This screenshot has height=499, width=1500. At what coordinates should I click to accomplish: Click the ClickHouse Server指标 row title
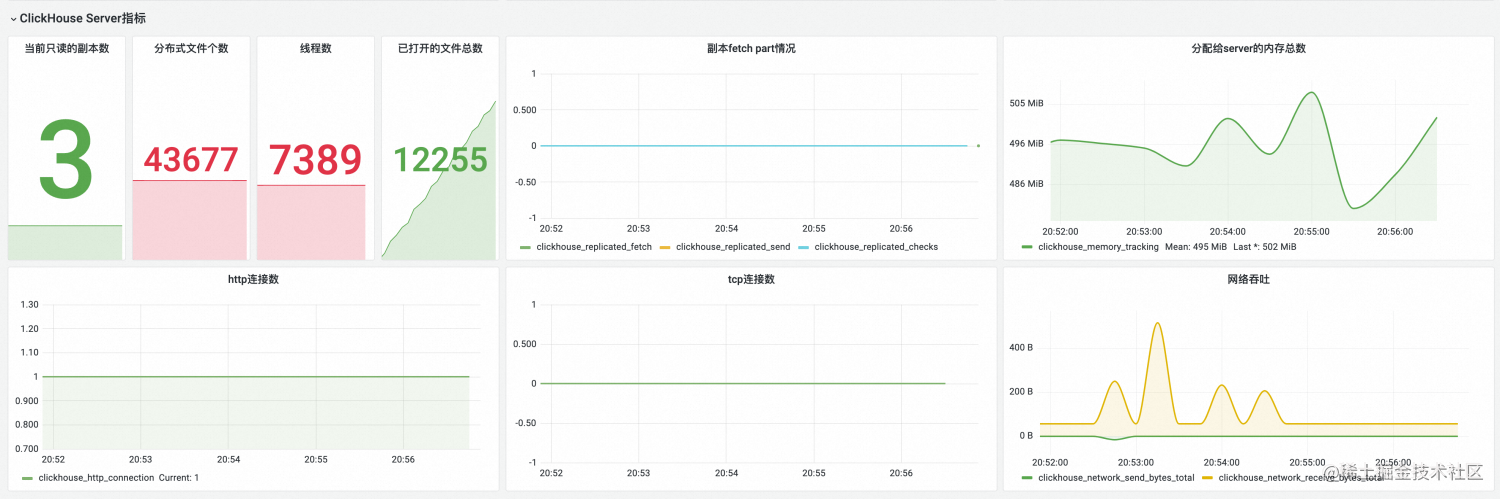point(82,18)
